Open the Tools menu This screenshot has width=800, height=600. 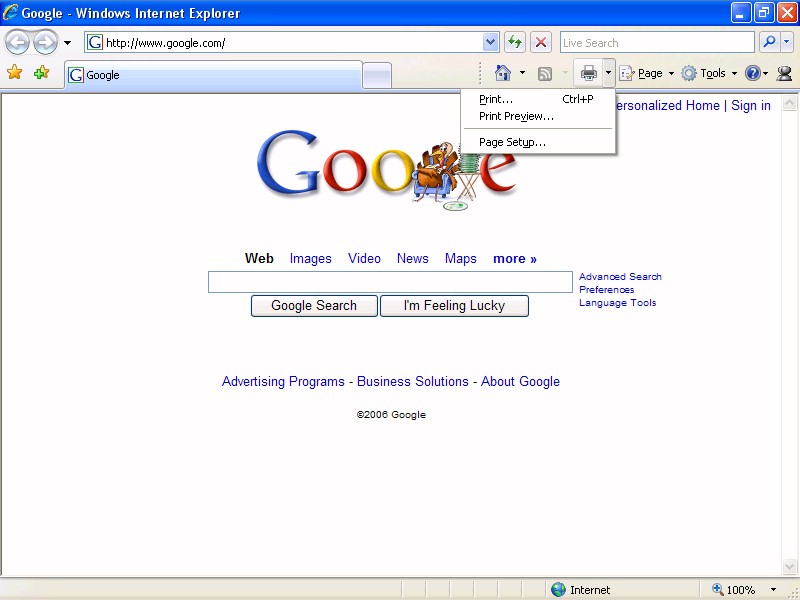pyautogui.click(x=710, y=73)
